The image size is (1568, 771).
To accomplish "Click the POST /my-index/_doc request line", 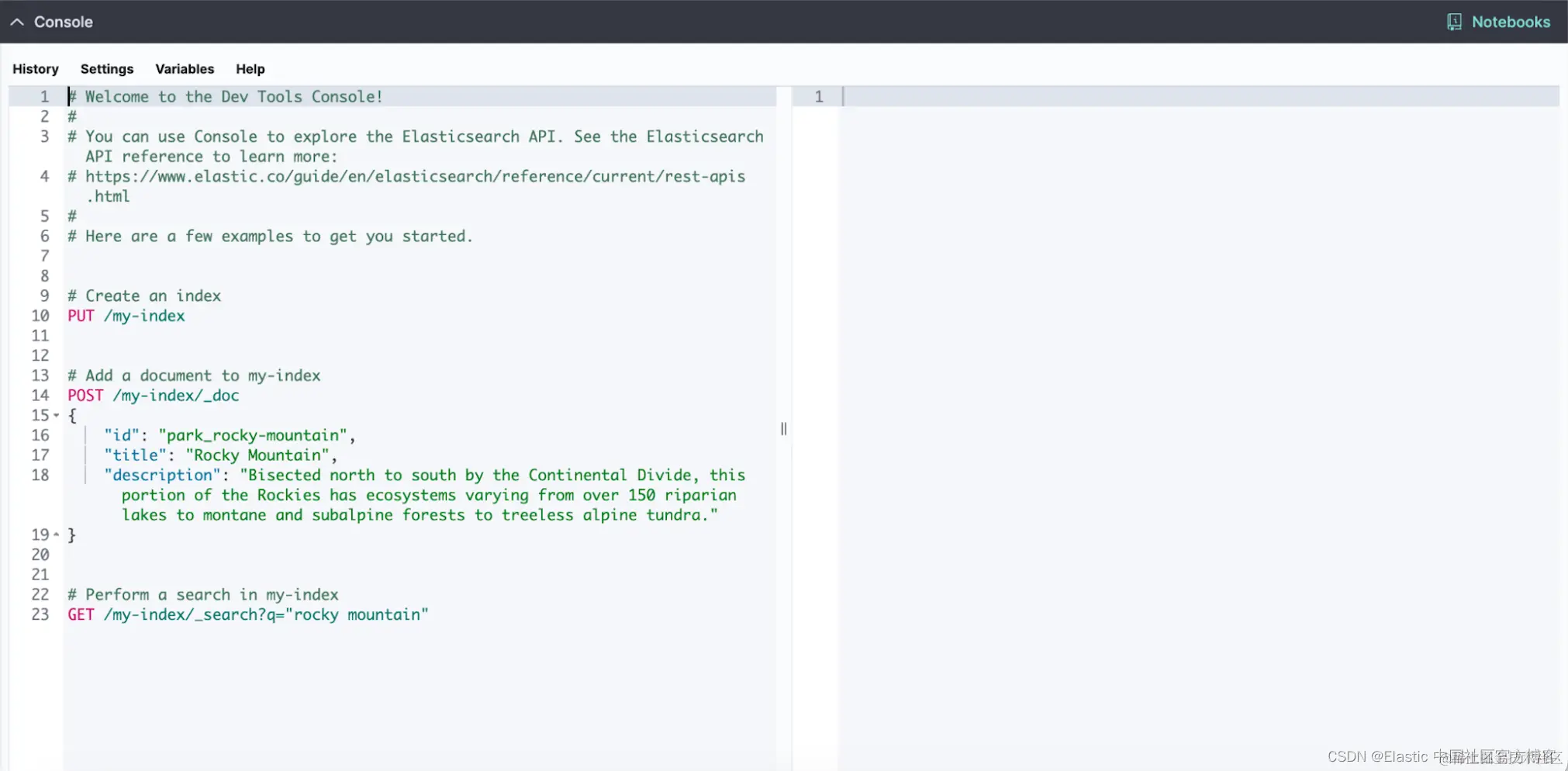I will pos(154,396).
